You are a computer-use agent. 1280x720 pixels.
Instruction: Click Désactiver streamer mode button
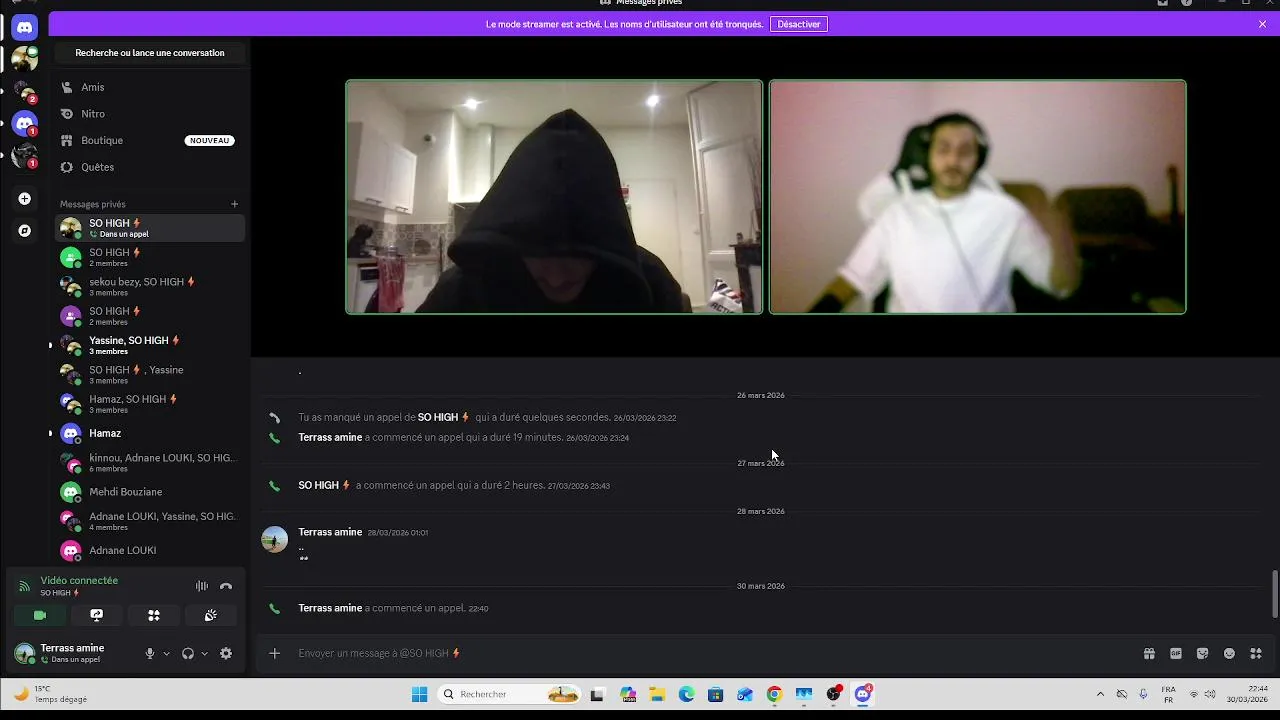pos(799,24)
